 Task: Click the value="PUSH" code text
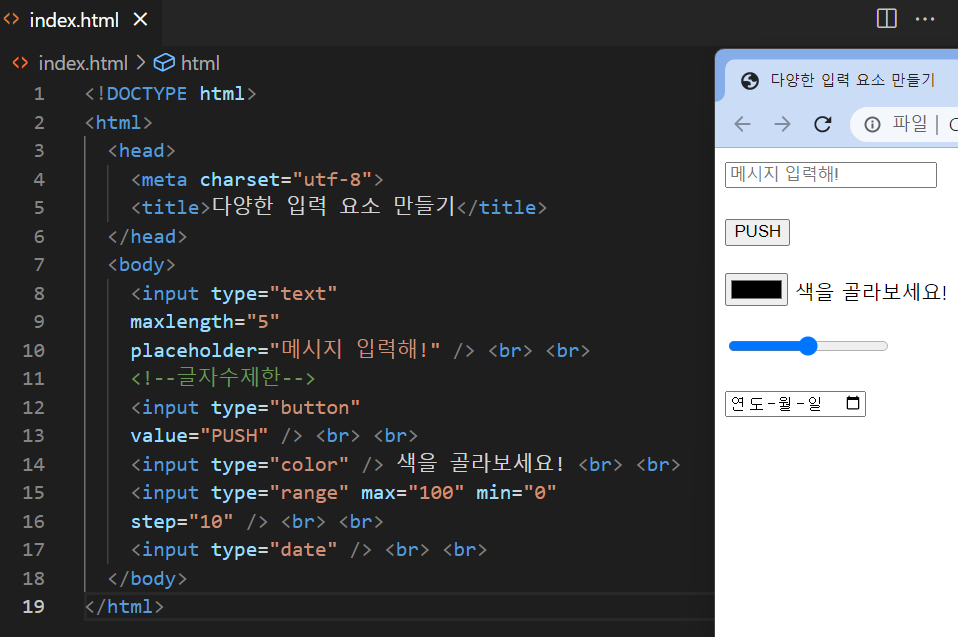[x=199, y=435]
